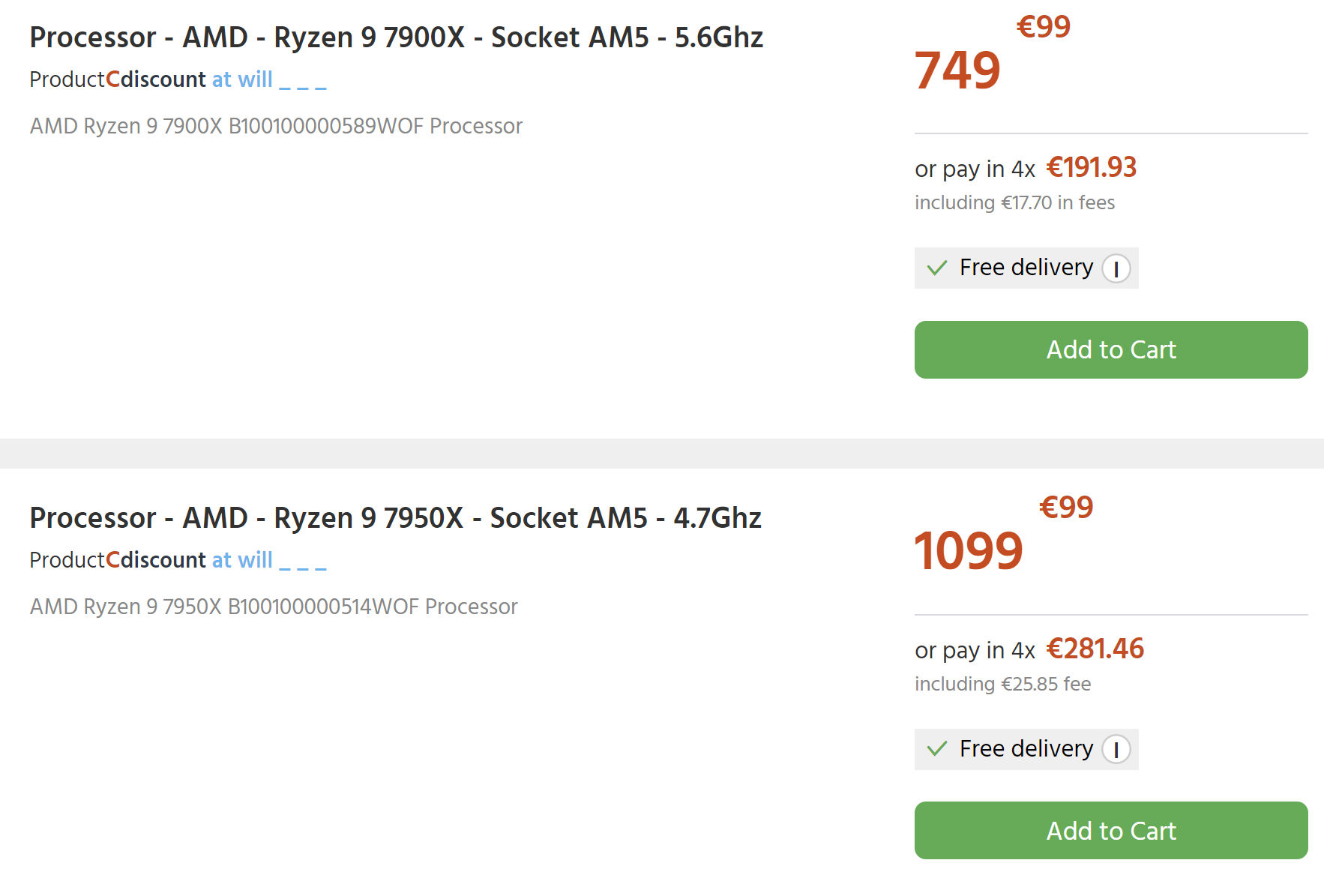Add the Ryzen 9 7950X to cart

tap(1110, 831)
